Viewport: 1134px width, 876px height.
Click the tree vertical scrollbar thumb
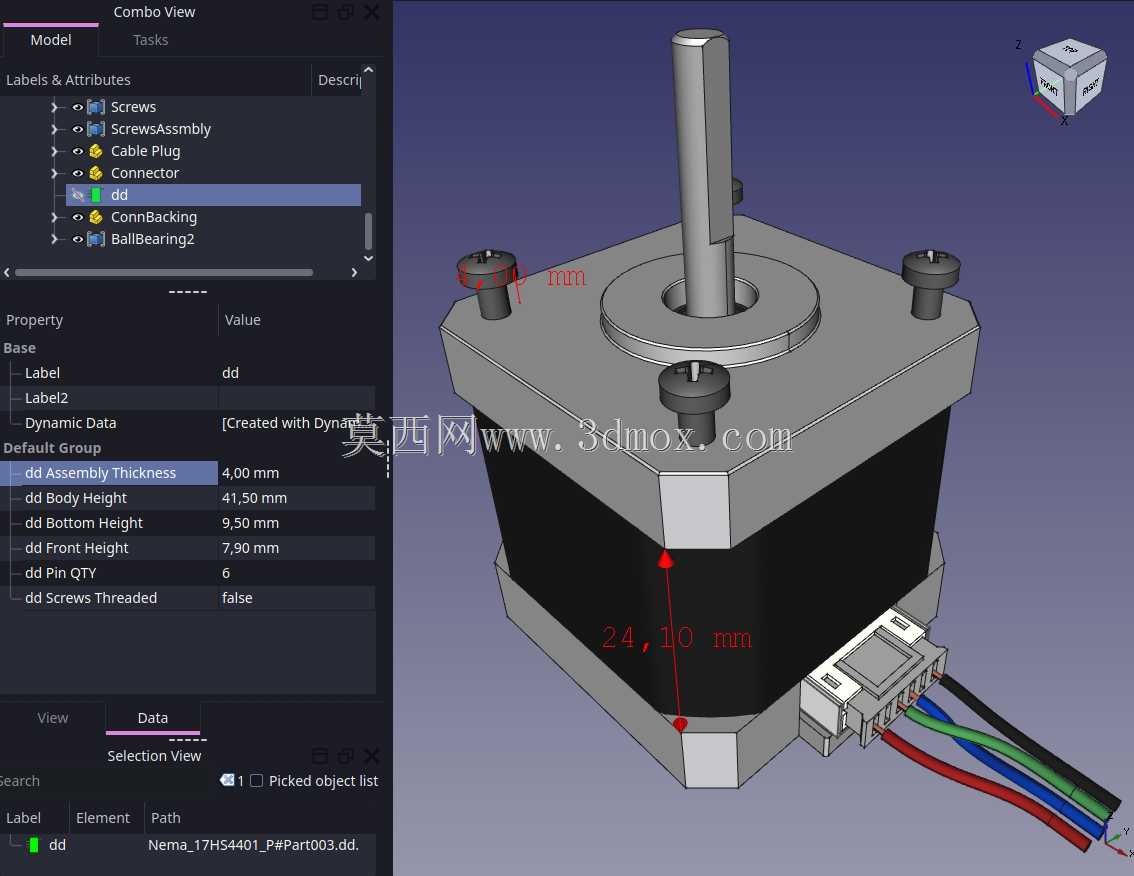pyautogui.click(x=368, y=231)
